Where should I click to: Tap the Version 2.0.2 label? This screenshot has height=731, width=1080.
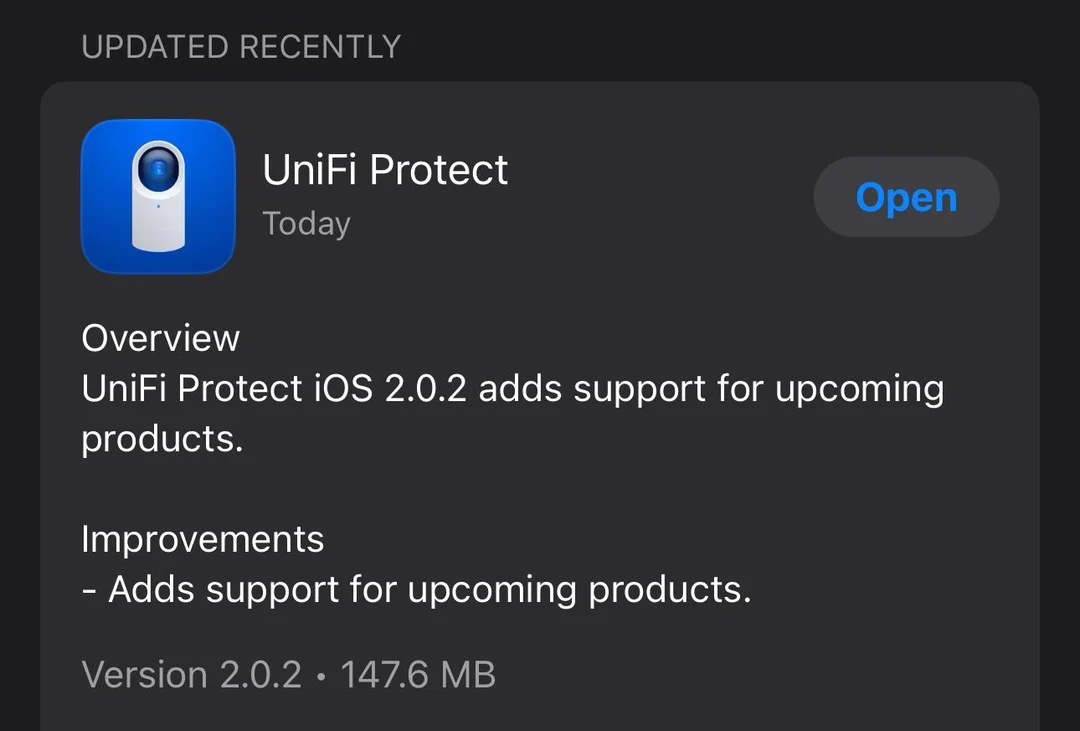click(191, 675)
